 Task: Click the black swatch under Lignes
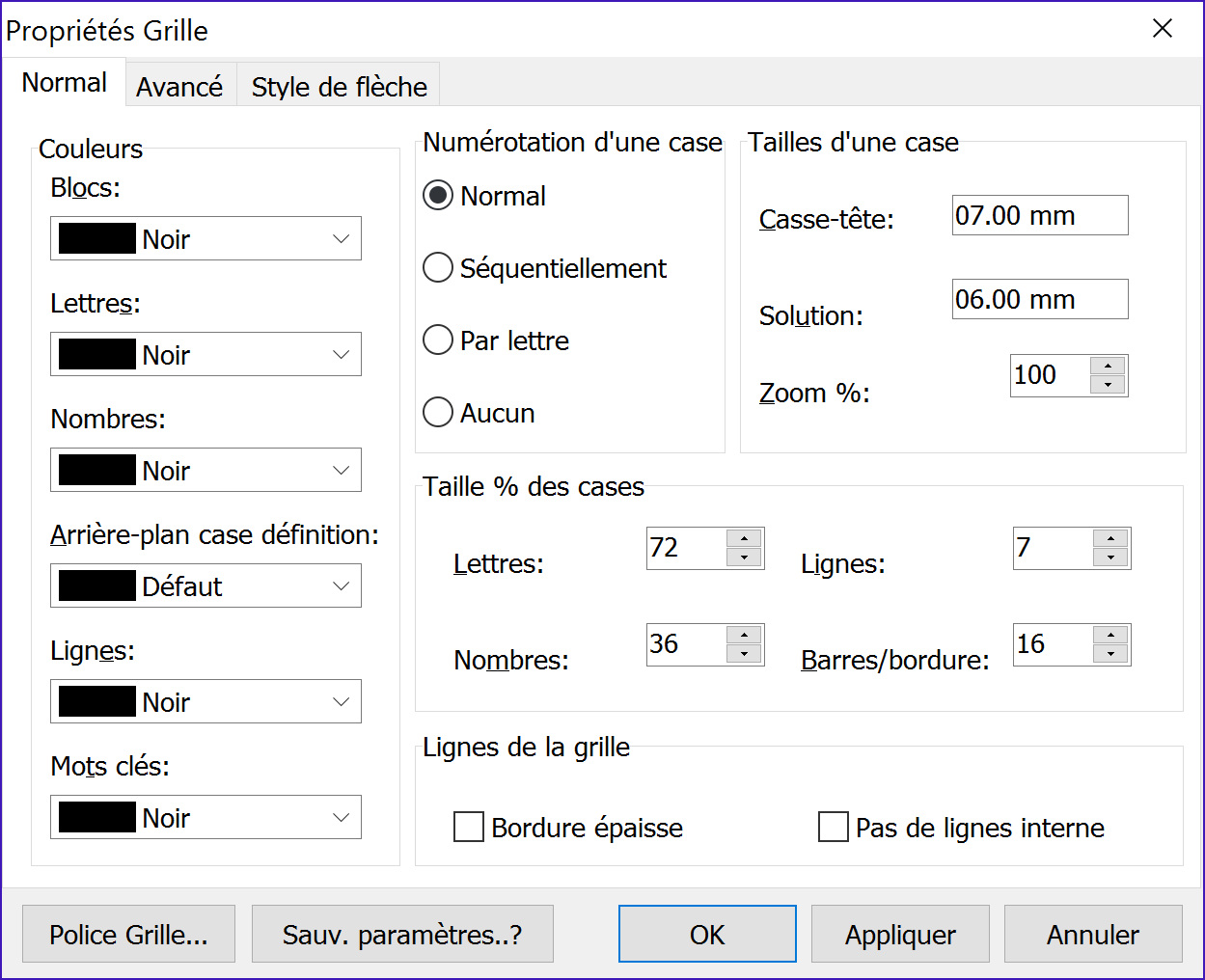[97, 701]
